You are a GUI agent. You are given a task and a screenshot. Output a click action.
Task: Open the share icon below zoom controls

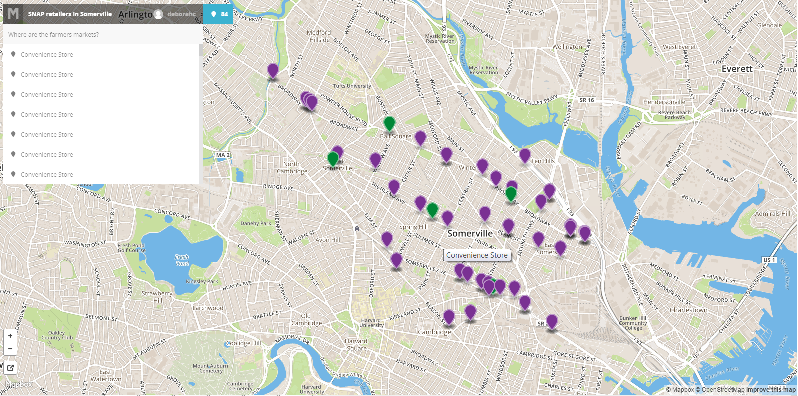pos(10,367)
